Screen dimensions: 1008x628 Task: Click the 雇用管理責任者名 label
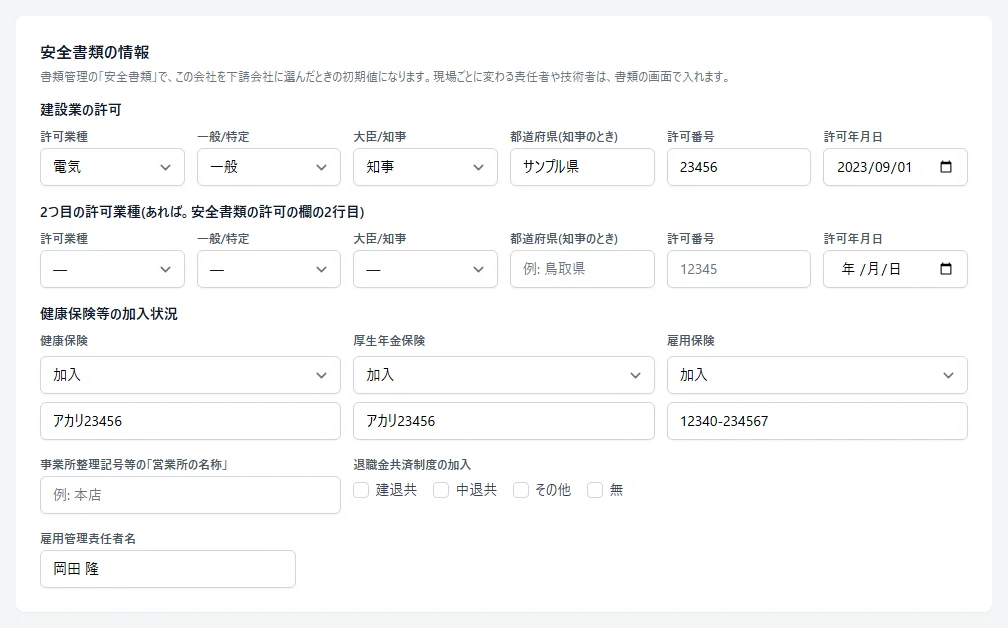pos(88,539)
